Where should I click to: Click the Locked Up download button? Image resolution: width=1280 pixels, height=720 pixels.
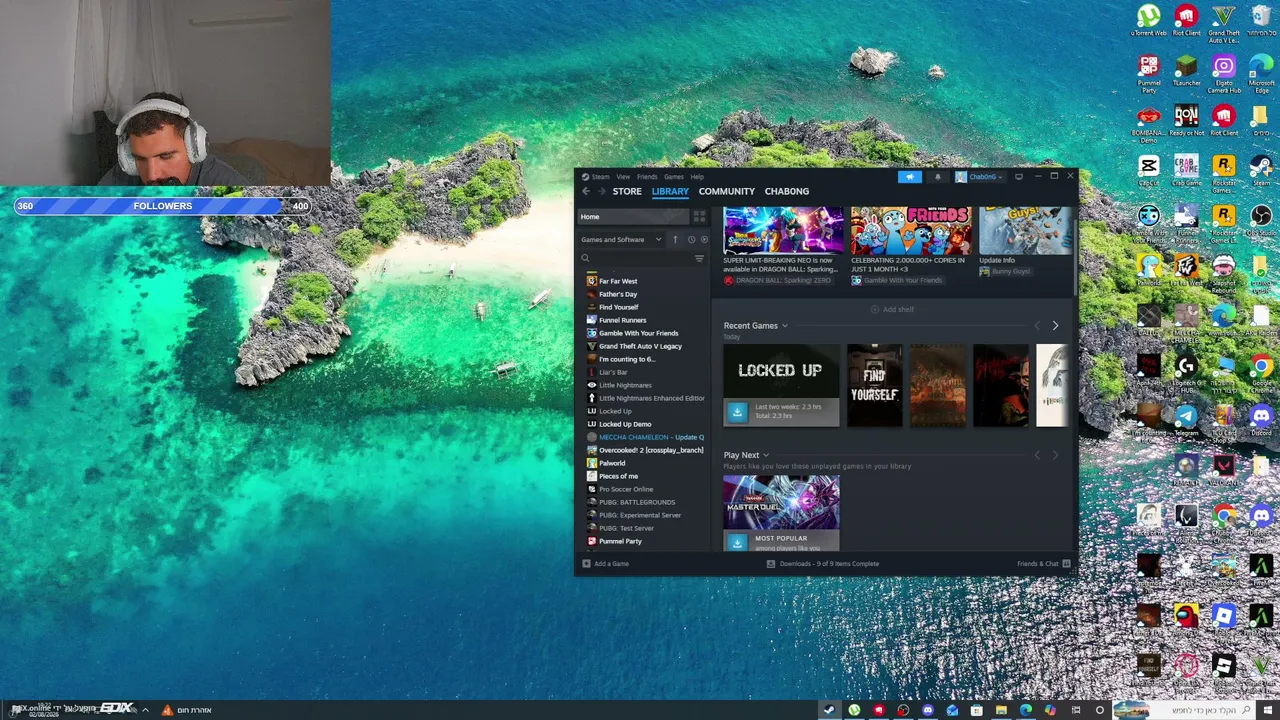(737, 412)
